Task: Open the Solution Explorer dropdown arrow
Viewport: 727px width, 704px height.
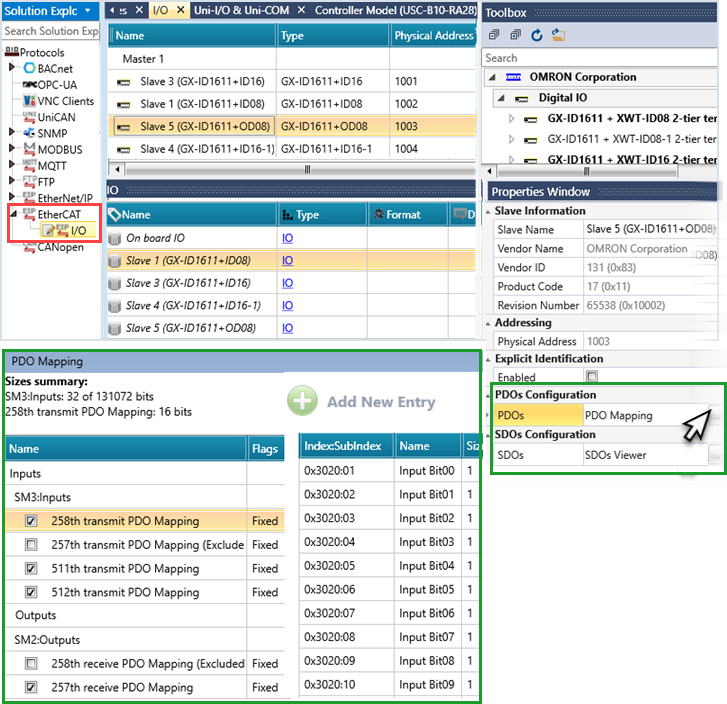Action: click(89, 10)
